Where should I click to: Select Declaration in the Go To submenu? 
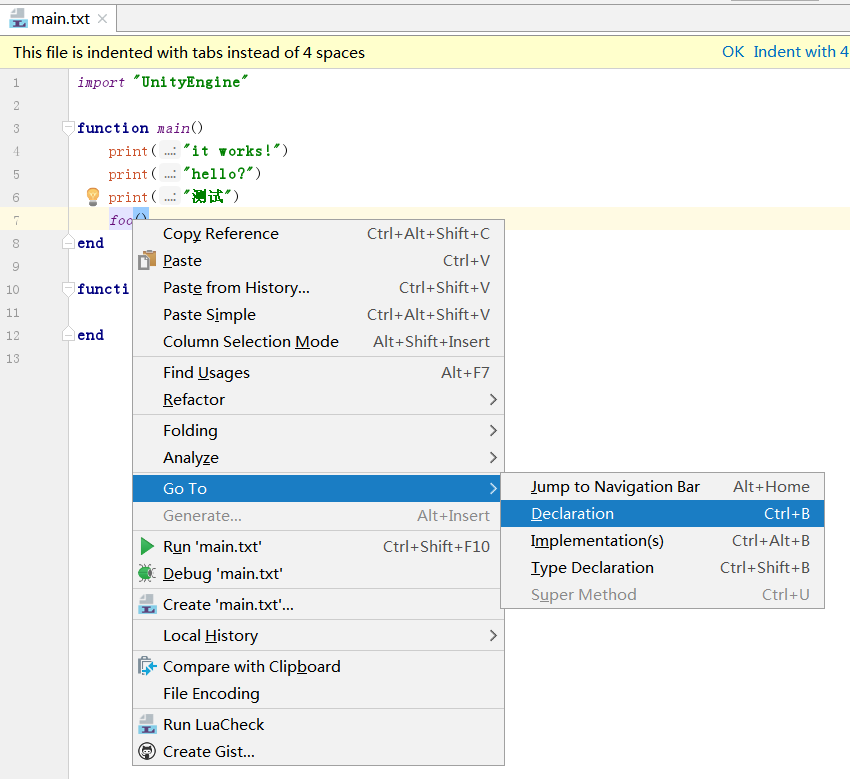(662, 513)
